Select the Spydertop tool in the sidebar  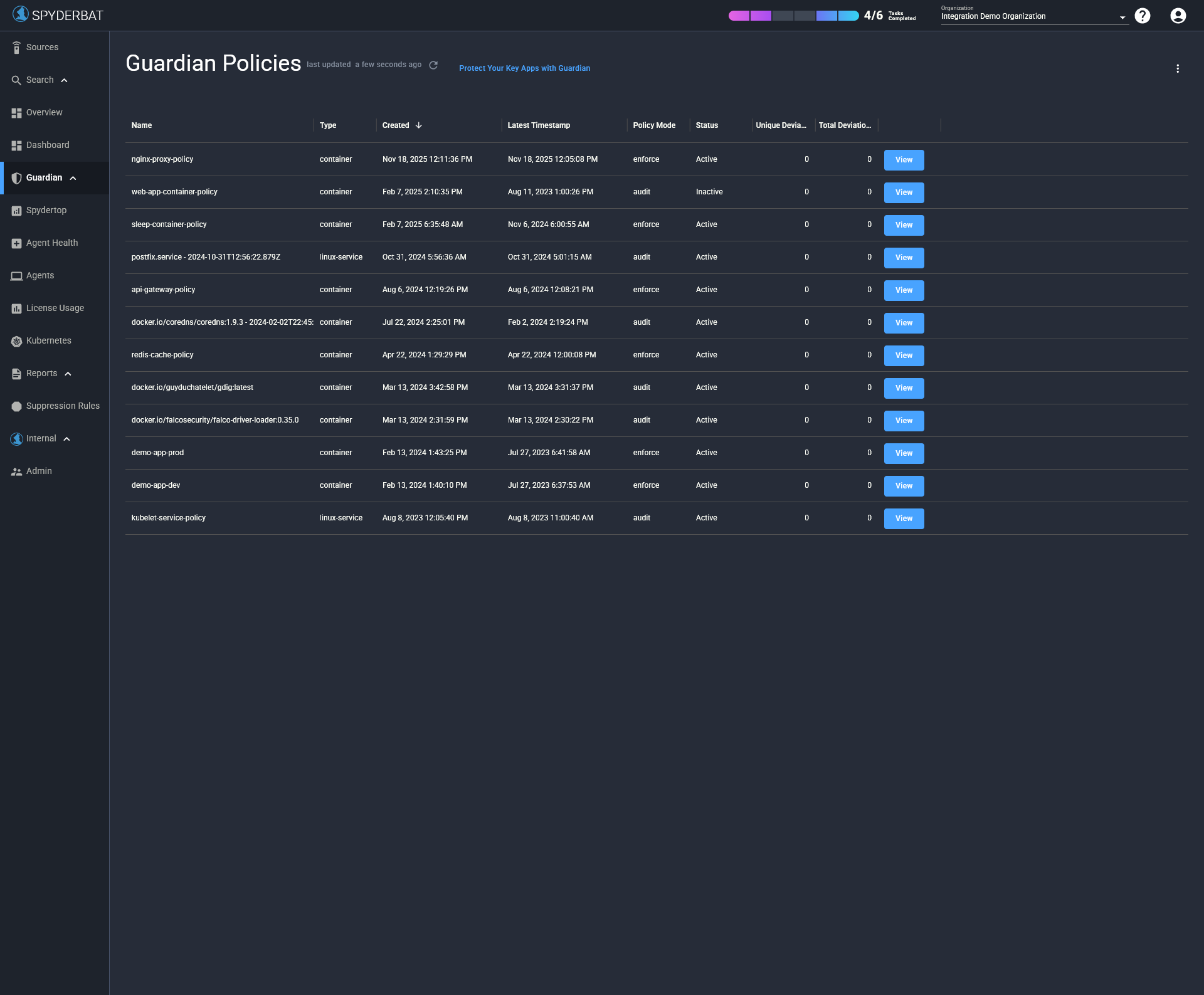click(46, 210)
